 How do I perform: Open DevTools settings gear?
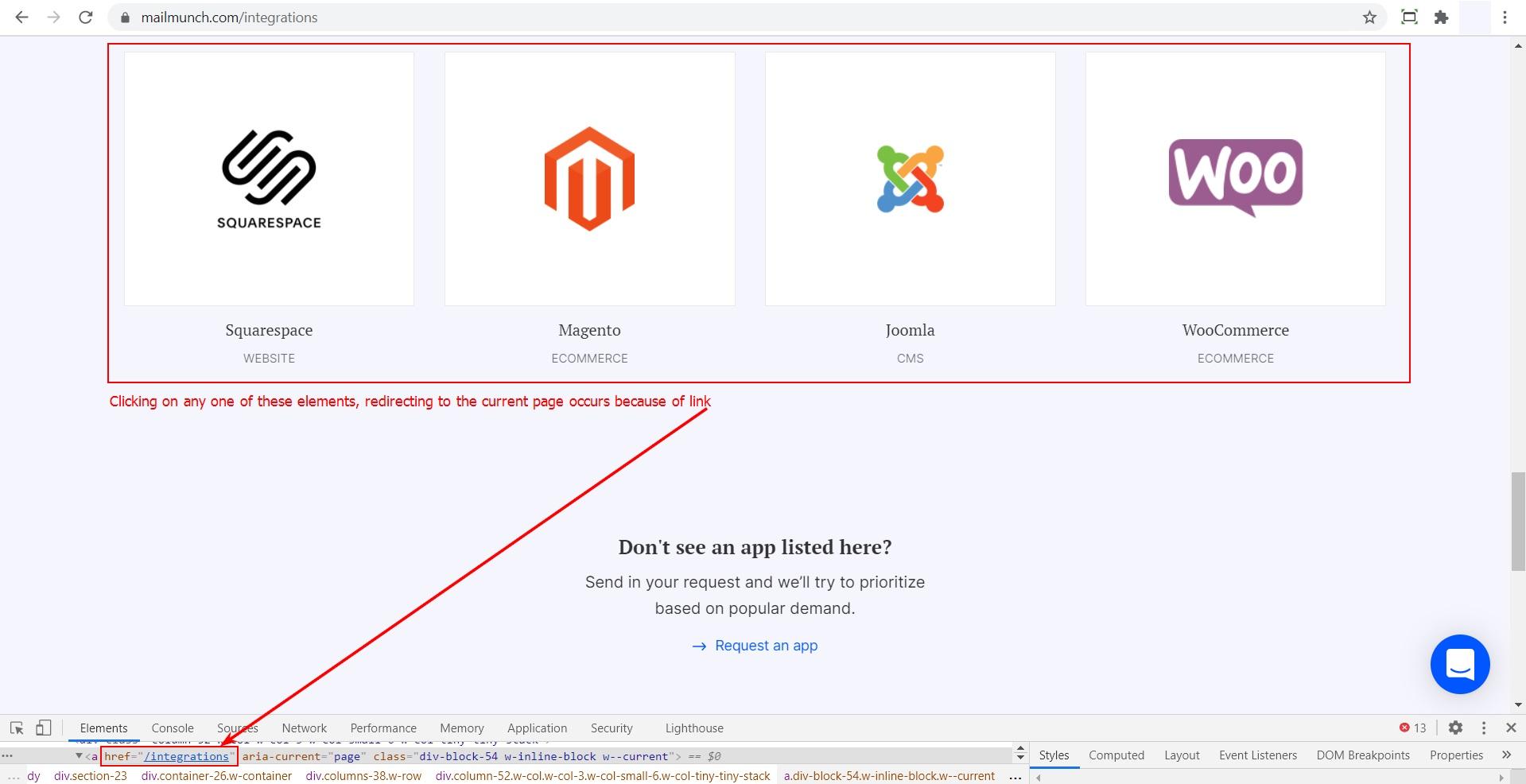pyautogui.click(x=1455, y=728)
